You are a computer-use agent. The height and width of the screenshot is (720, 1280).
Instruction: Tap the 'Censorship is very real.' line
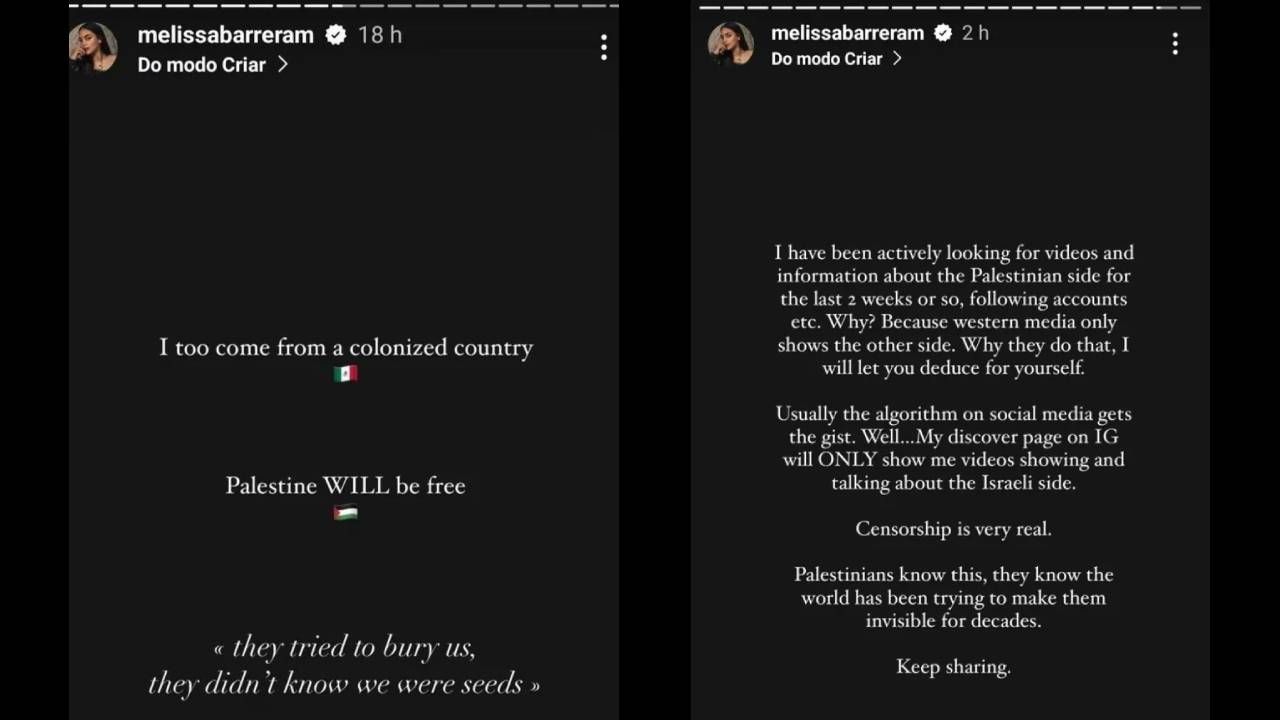[953, 529]
